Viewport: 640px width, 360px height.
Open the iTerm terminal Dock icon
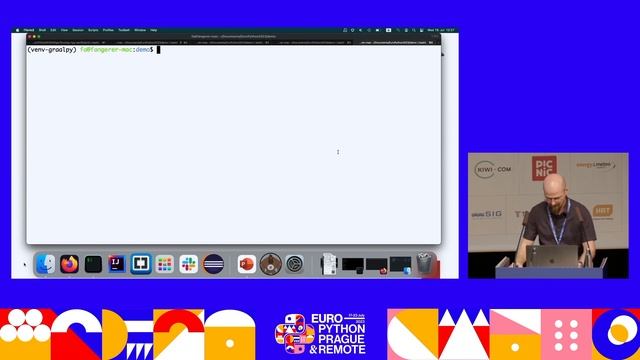pos(93,264)
